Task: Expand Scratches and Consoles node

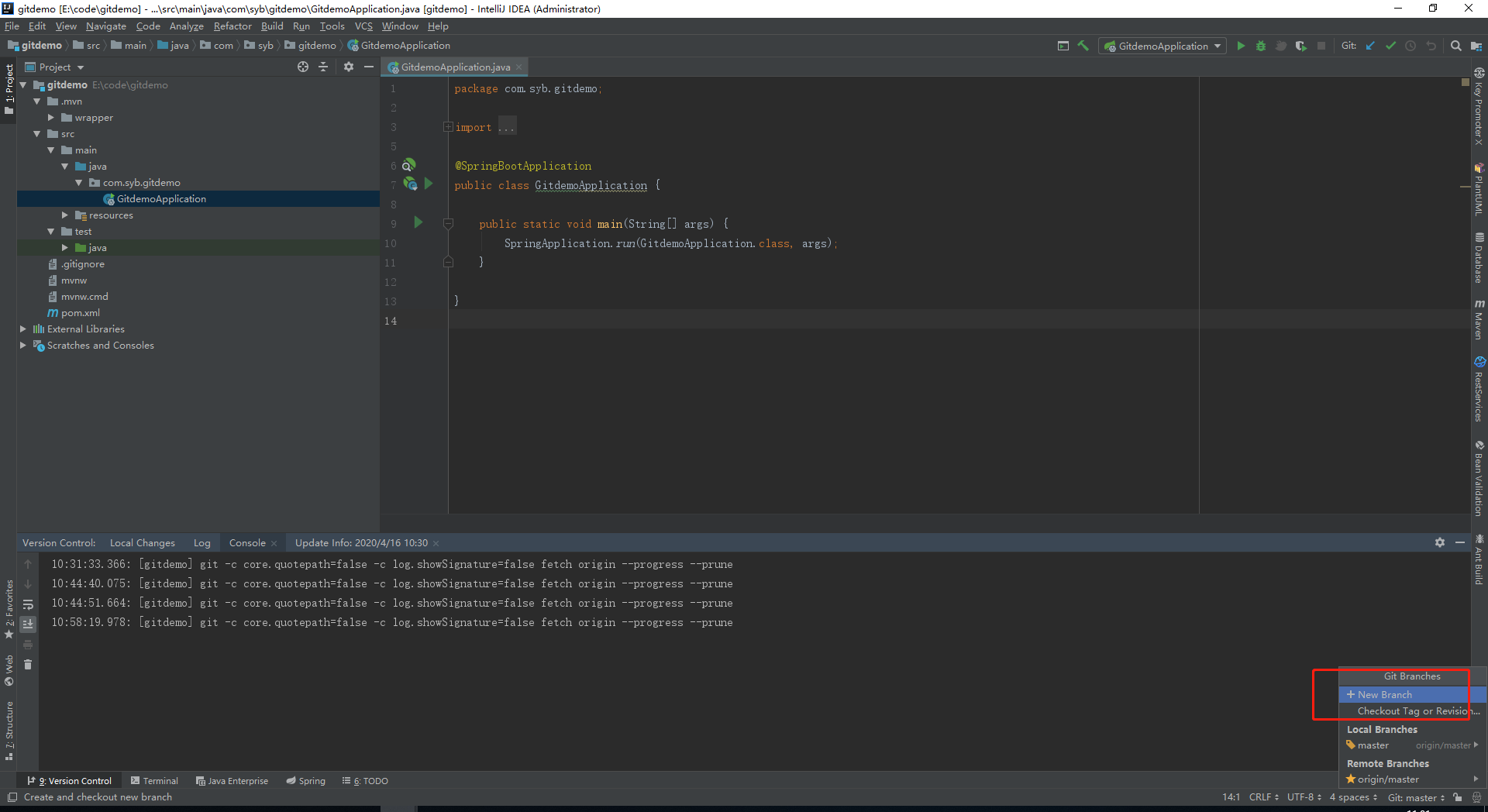Action: (x=23, y=346)
